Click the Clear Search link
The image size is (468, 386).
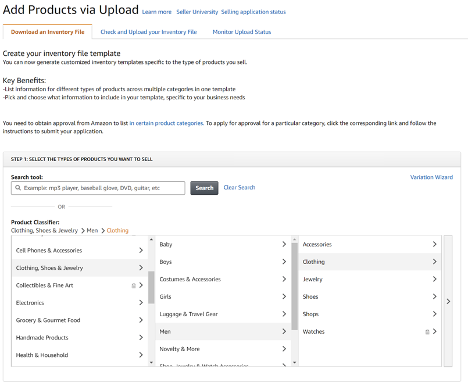pyautogui.click(x=239, y=187)
